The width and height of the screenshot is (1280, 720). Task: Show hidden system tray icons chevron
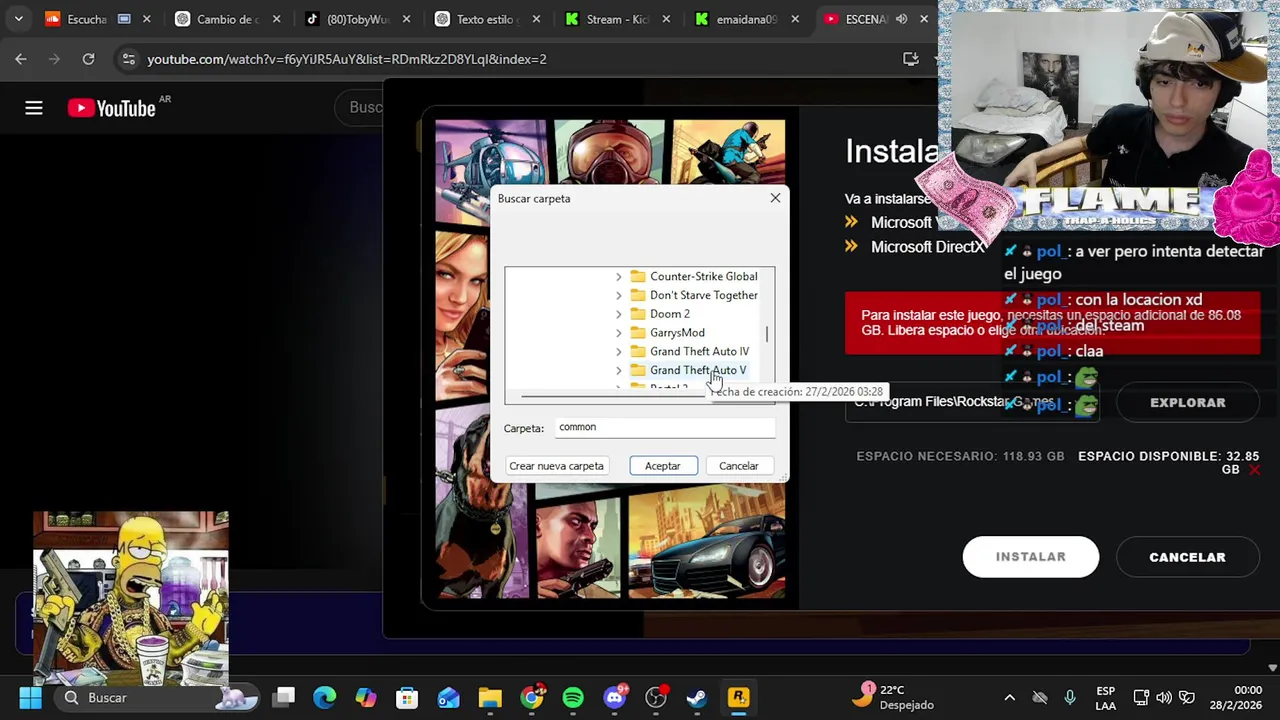click(1010, 697)
